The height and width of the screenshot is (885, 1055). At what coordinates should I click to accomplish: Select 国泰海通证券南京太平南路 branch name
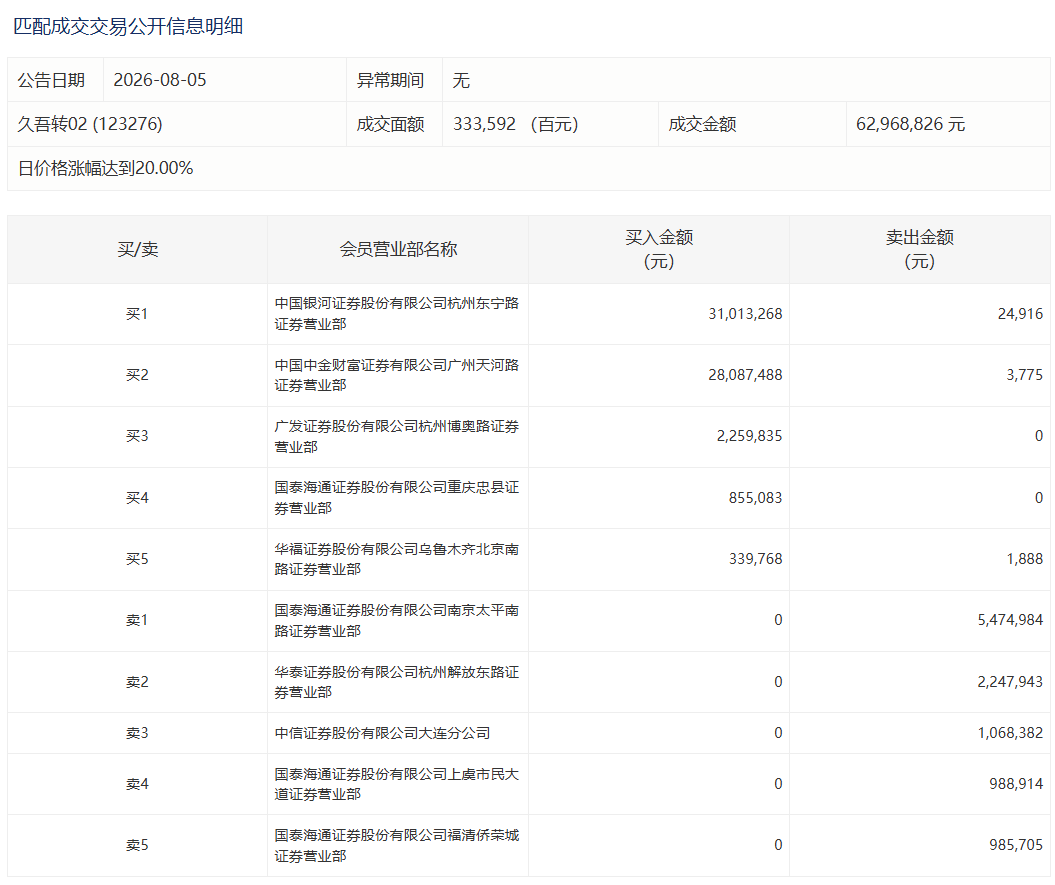397,621
